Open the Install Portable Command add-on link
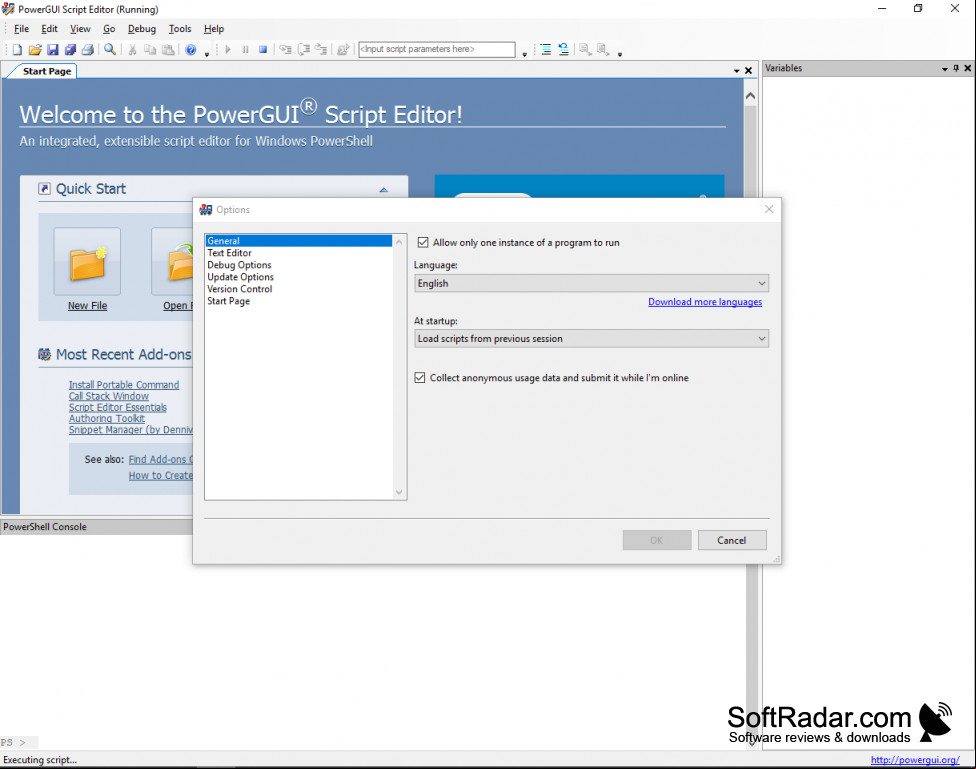 [x=124, y=385]
